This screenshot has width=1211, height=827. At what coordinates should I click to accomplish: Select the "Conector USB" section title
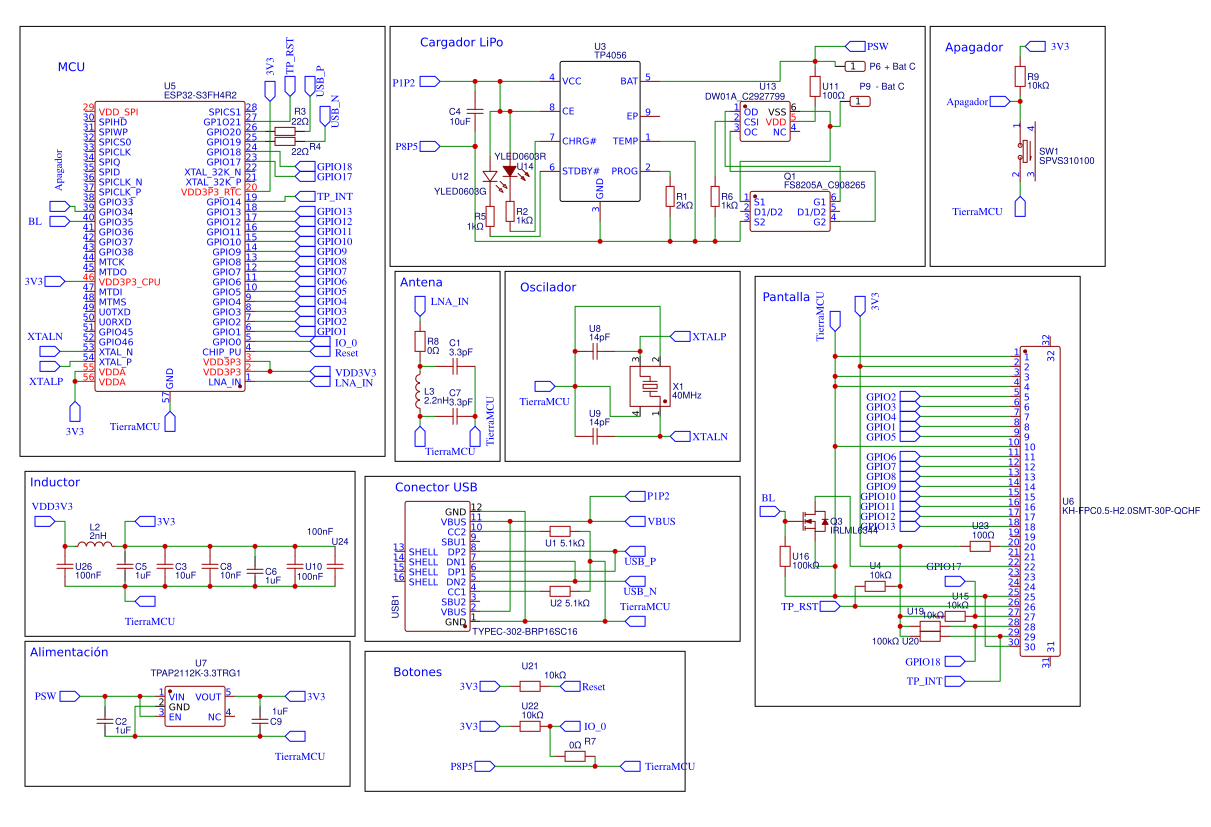tap(436, 487)
